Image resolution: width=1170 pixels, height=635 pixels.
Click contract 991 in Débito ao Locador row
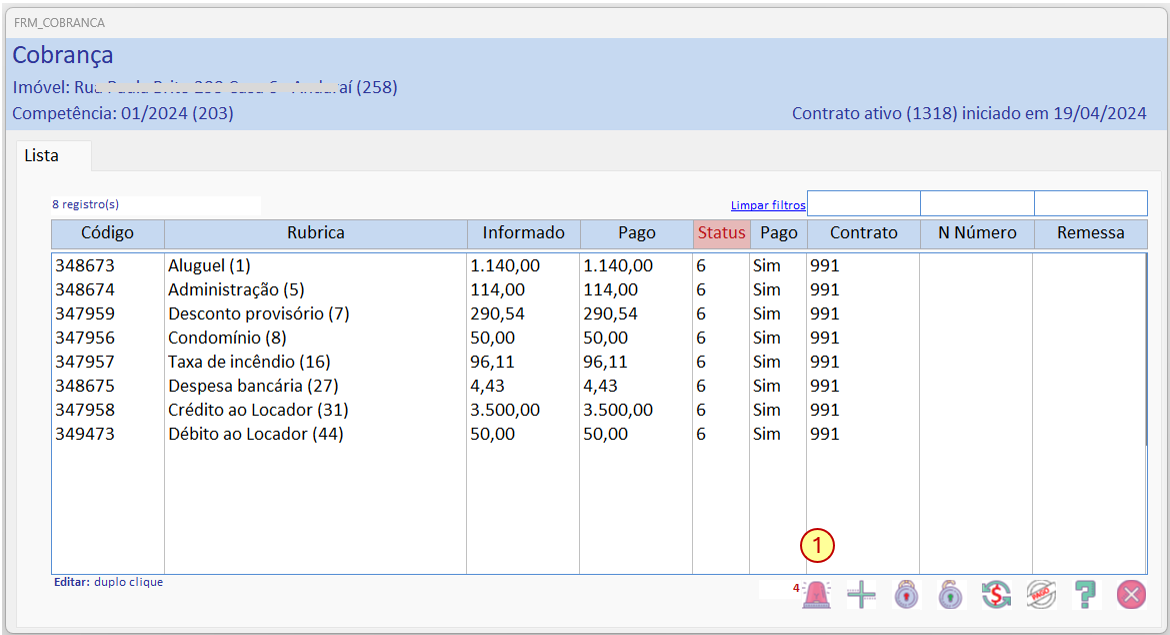point(825,434)
